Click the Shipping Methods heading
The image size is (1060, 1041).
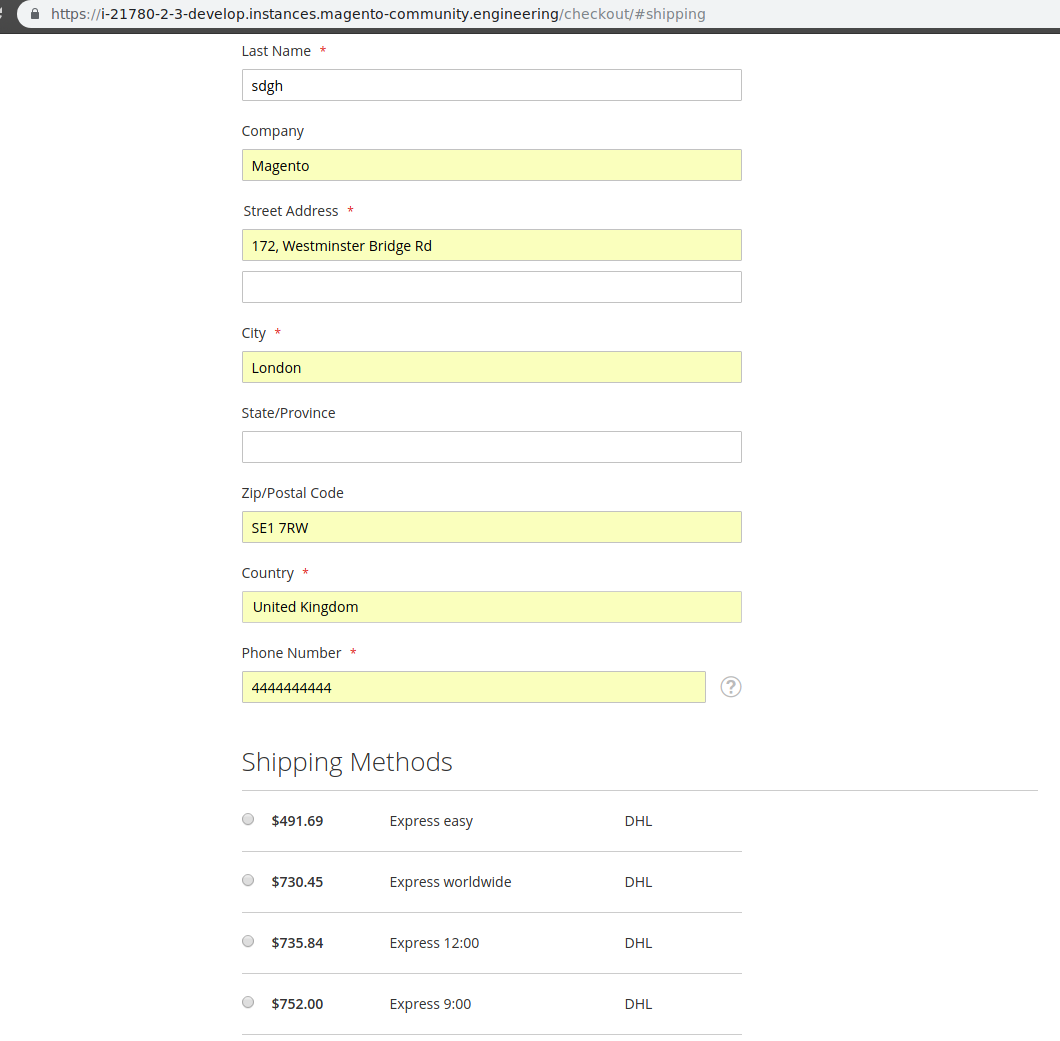coord(346,762)
